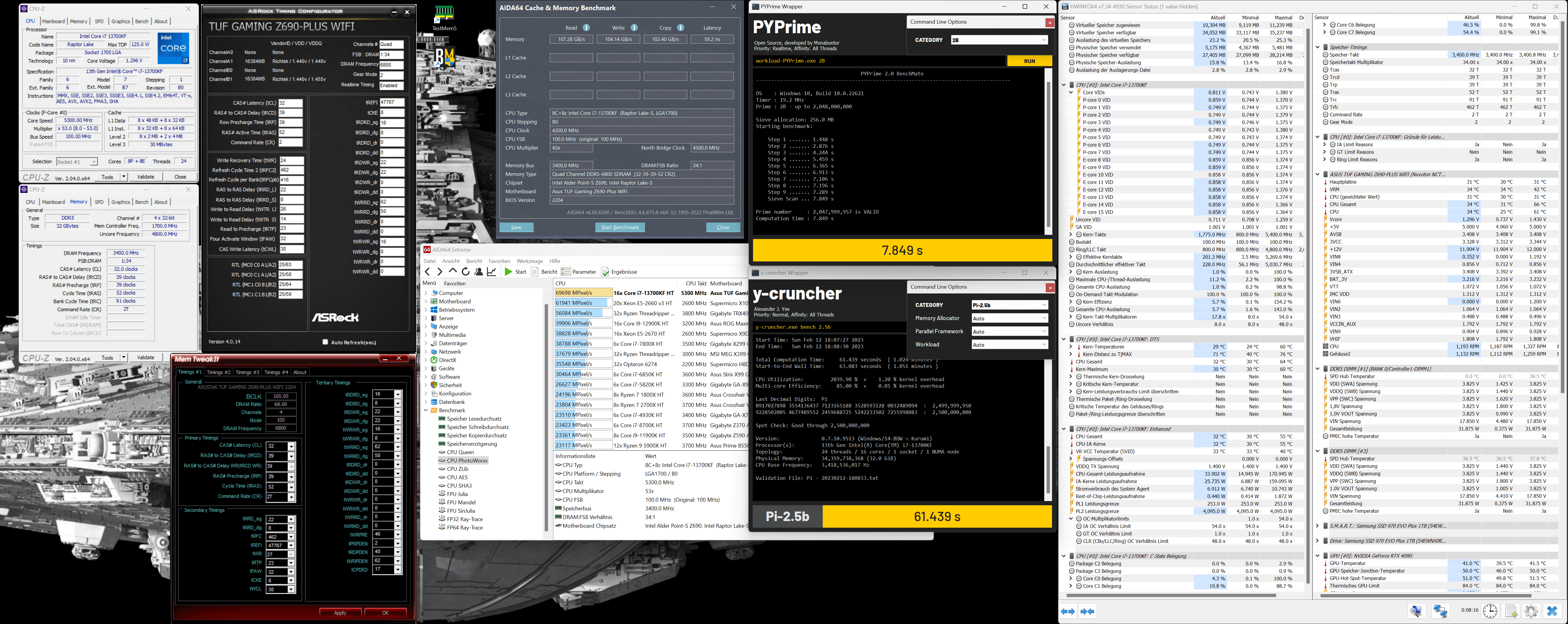Click AIDA64 Ergebnisse toolbar icon
1568x624 pixels.
coord(605,272)
